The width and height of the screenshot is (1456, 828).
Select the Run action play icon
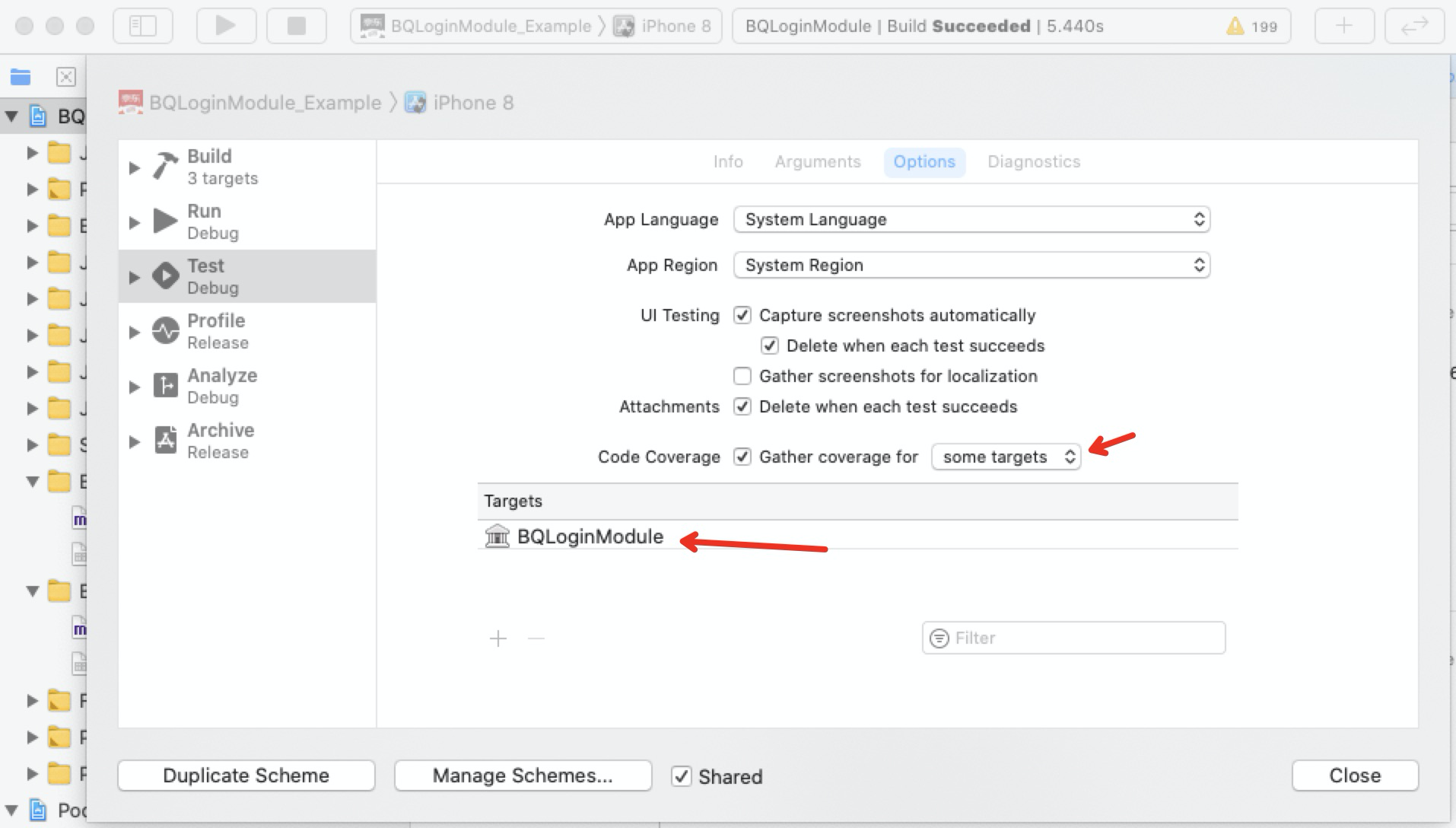tap(165, 221)
